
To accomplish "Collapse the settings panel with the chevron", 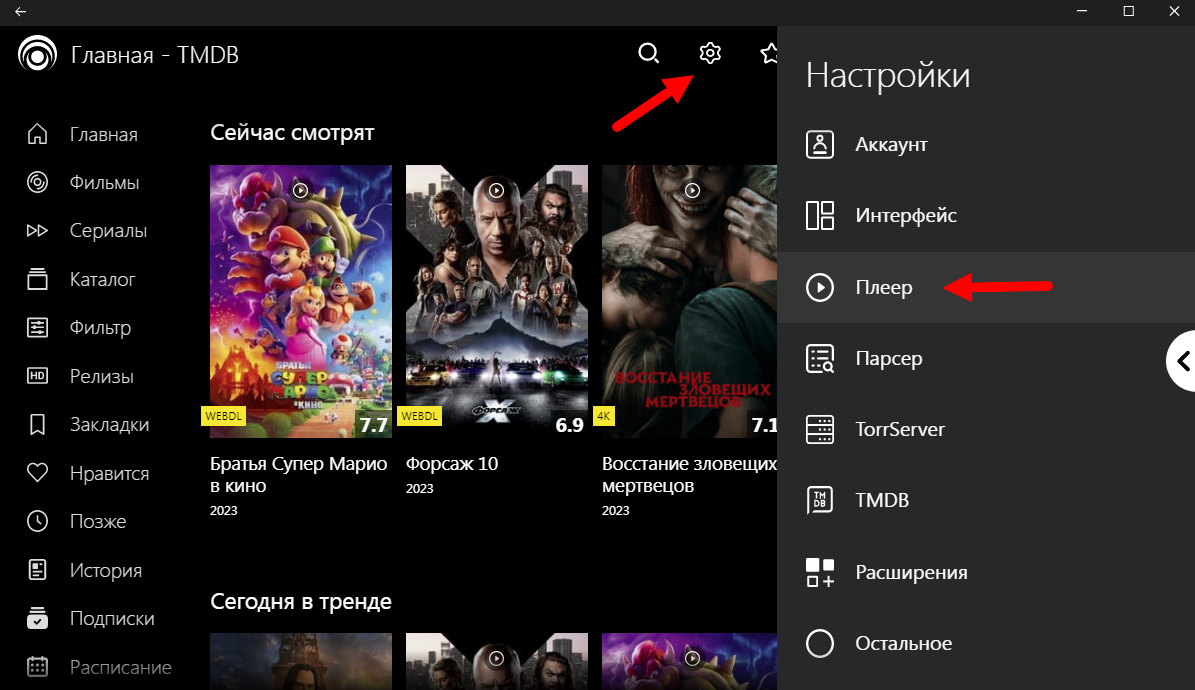I will click(1182, 361).
